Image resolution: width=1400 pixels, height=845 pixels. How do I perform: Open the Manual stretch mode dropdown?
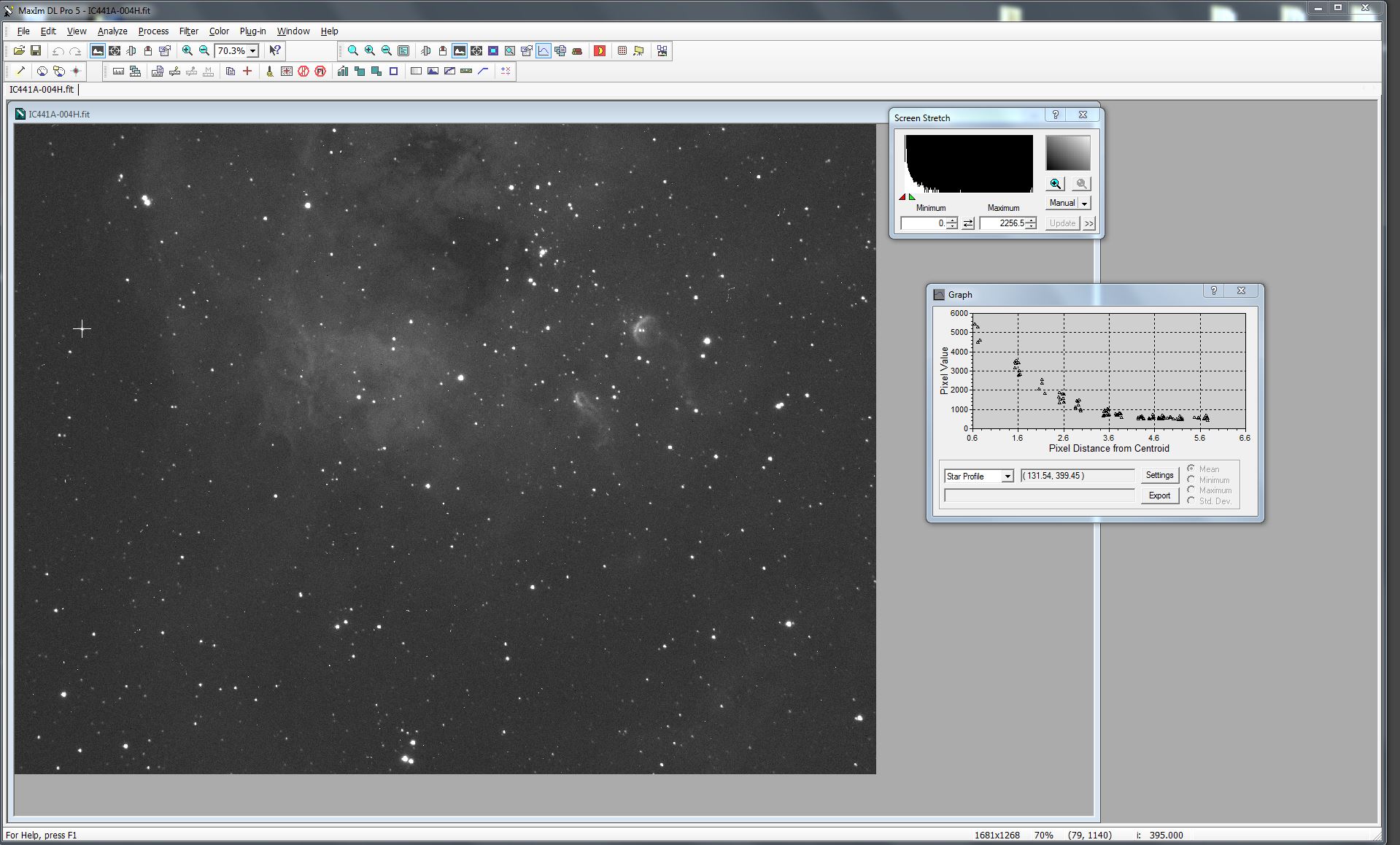pyautogui.click(x=1084, y=204)
